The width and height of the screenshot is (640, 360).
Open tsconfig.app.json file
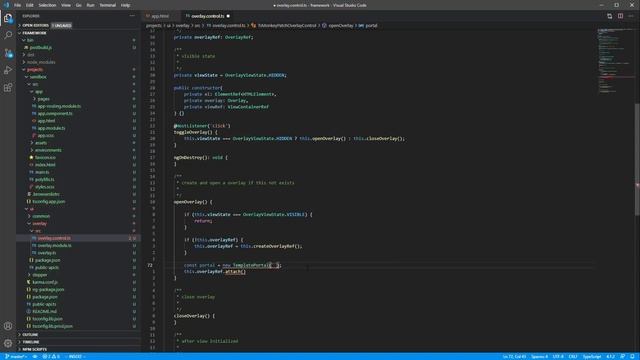coord(49,201)
